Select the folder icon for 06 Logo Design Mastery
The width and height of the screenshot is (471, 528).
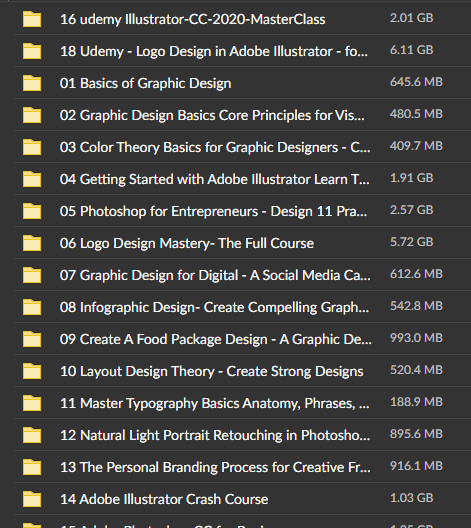pos(32,243)
